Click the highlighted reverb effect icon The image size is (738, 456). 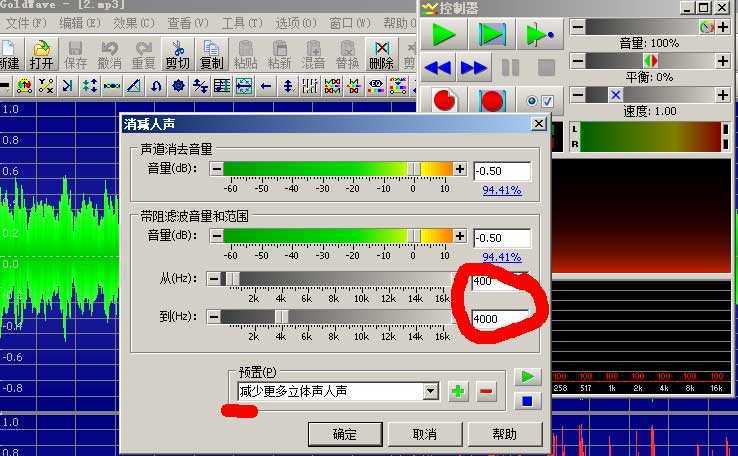click(x=244, y=86)
